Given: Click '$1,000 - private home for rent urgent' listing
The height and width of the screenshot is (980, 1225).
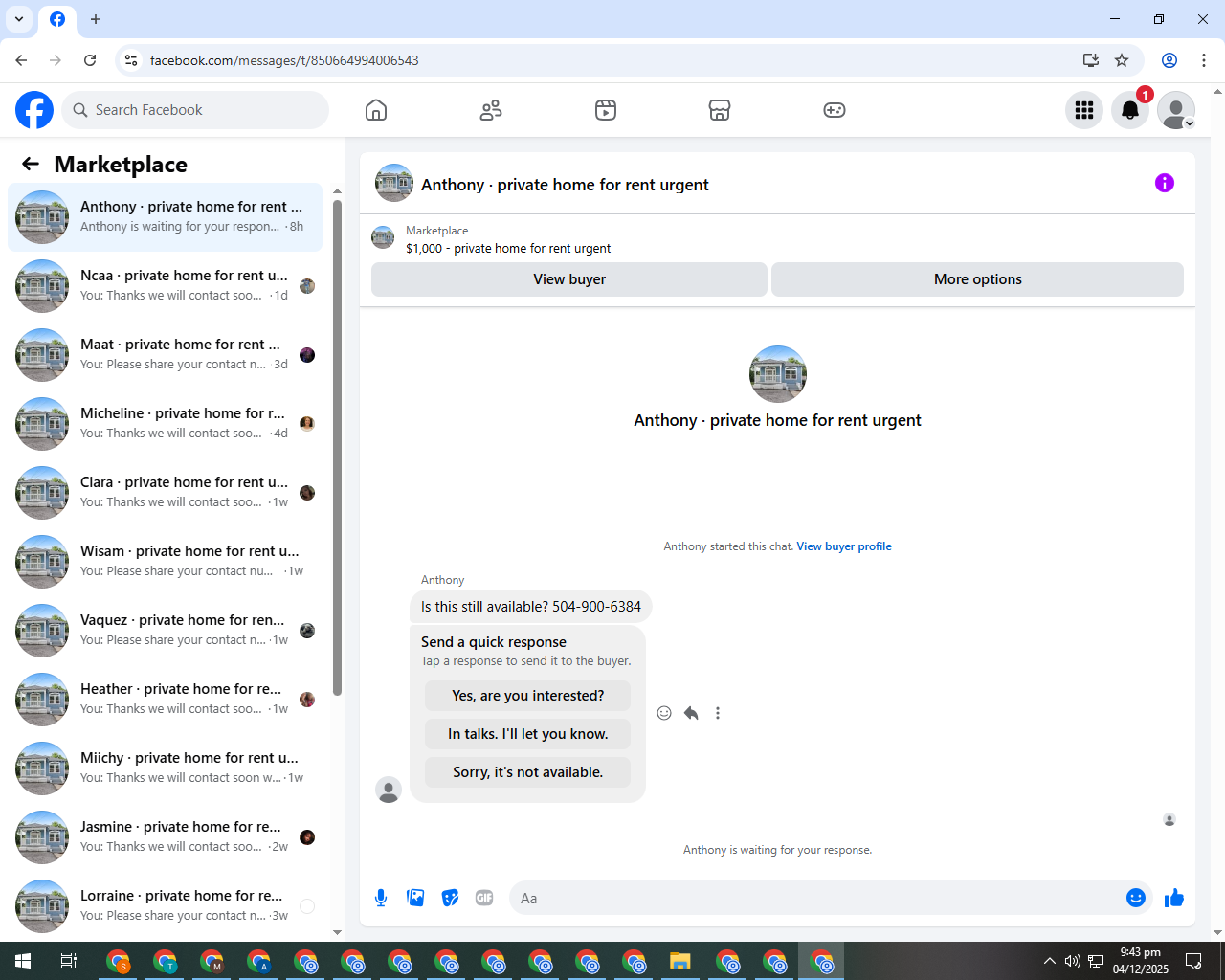Looking at the screenshot, I should pos(508,248).
